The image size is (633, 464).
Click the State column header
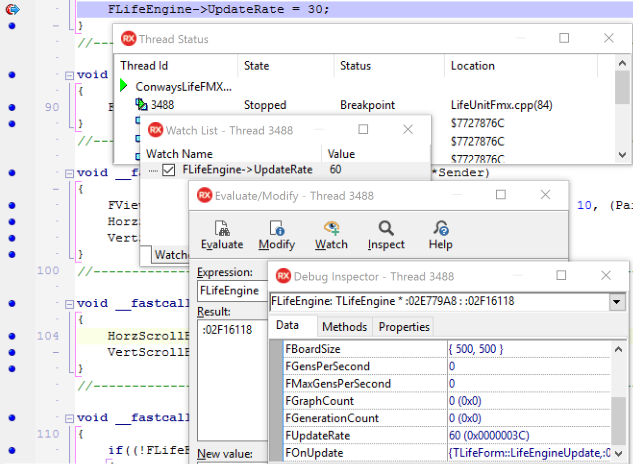286,66
